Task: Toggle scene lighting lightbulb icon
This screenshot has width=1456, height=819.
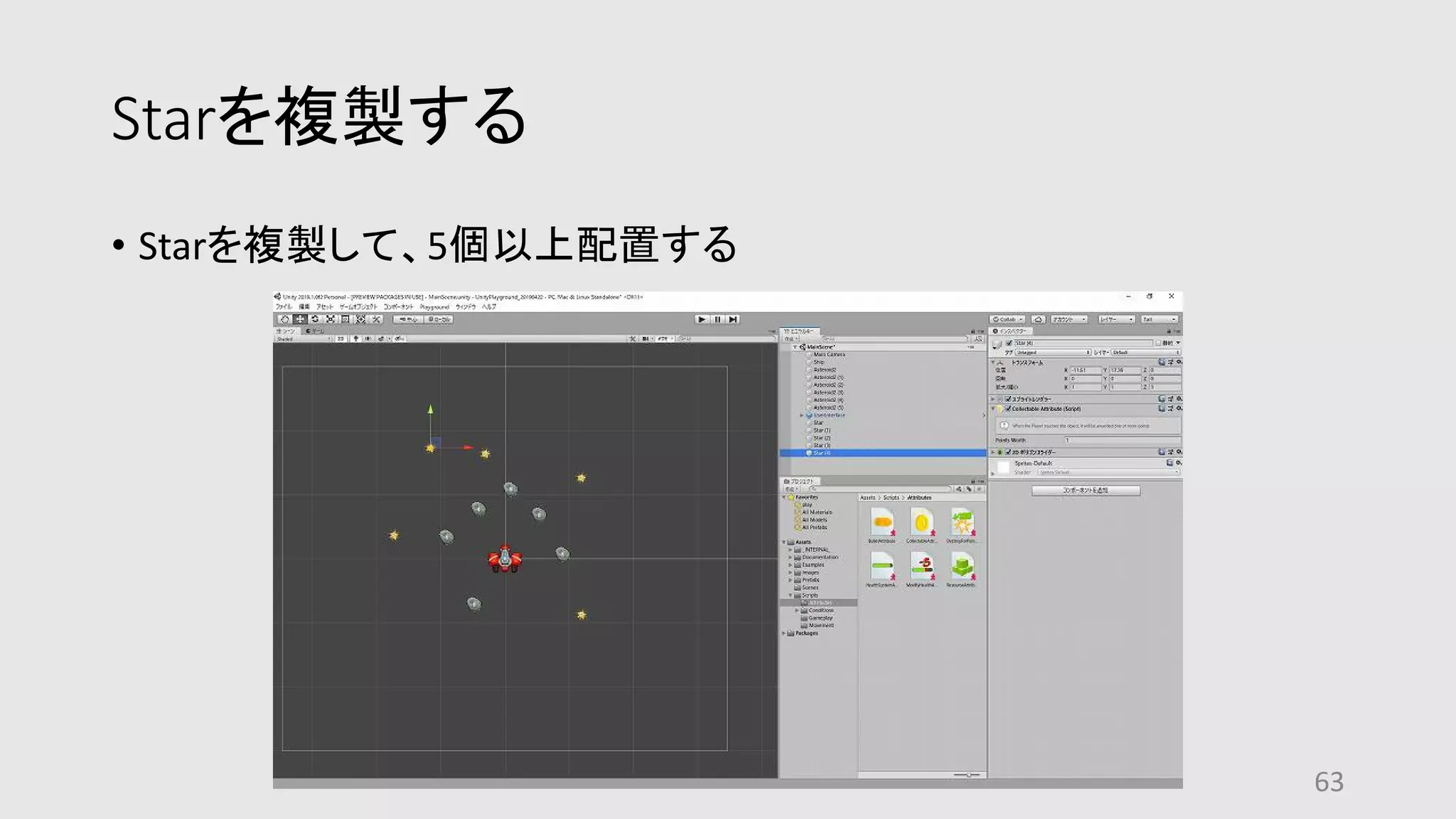Action: click(x=356, y=339)
